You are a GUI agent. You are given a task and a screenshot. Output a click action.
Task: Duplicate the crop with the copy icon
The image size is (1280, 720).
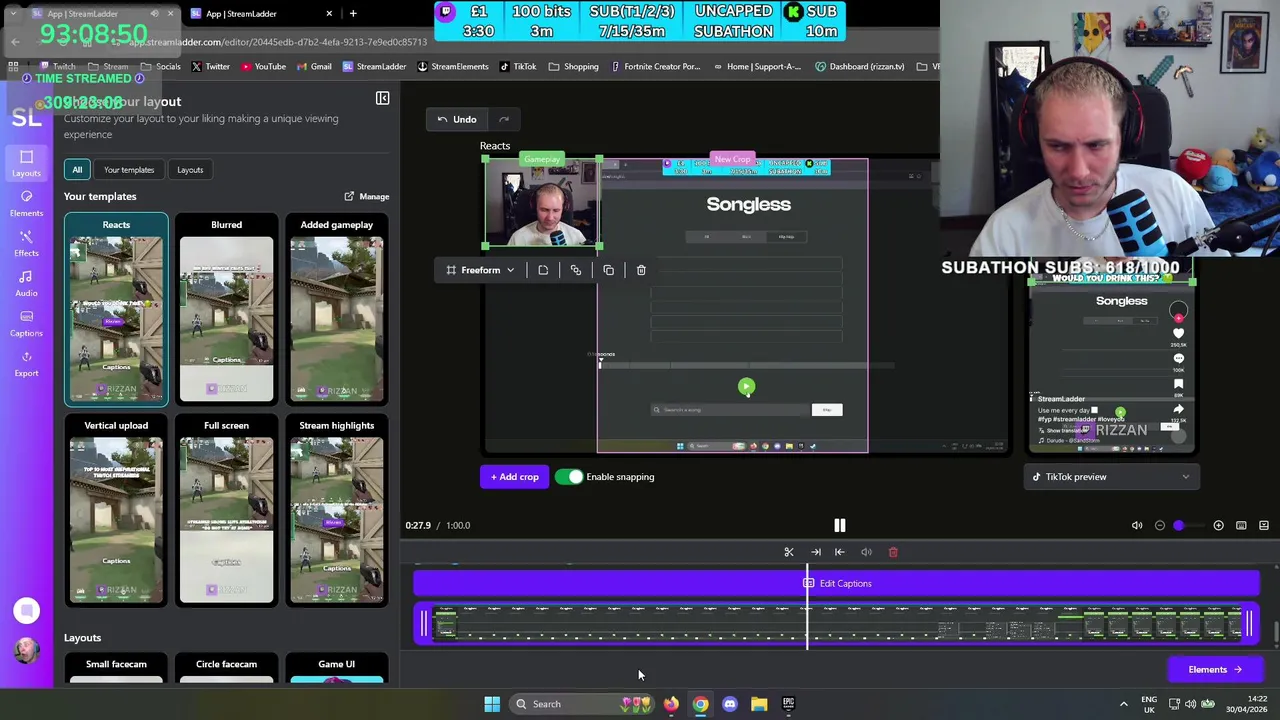point(608,270)
